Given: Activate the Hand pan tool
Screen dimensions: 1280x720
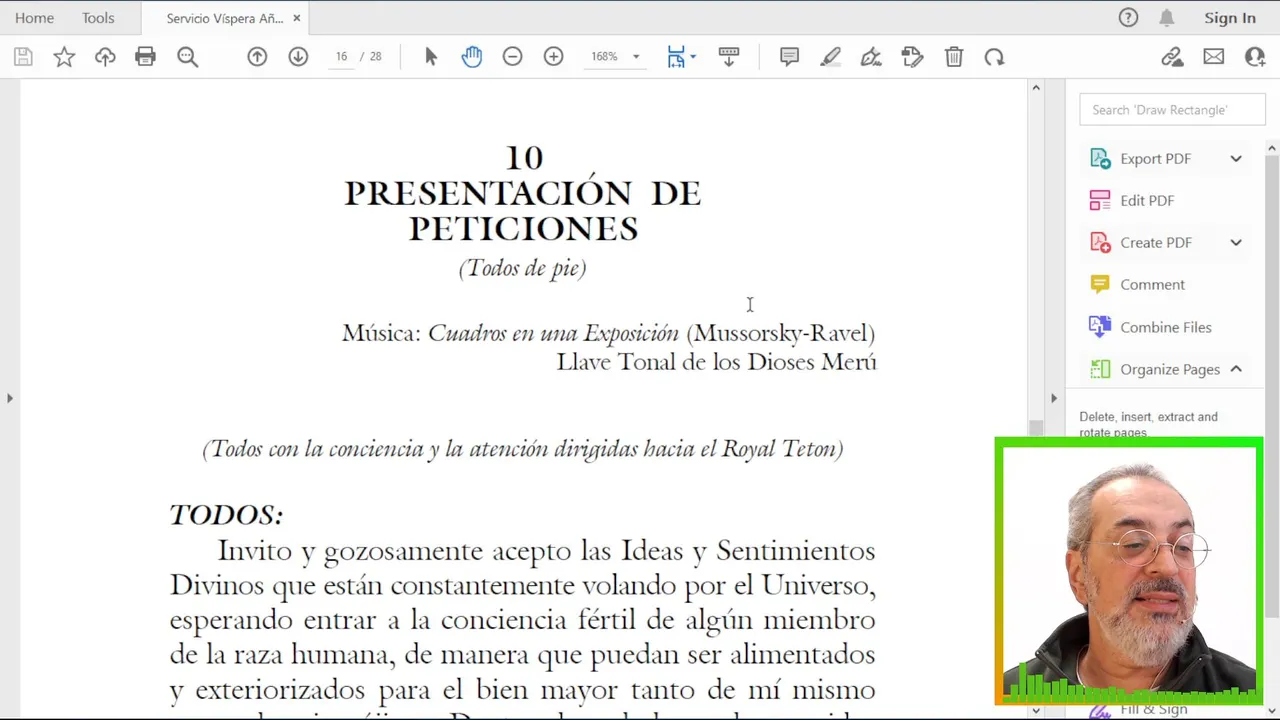Looking at the screenshot, I should (472, 57).
